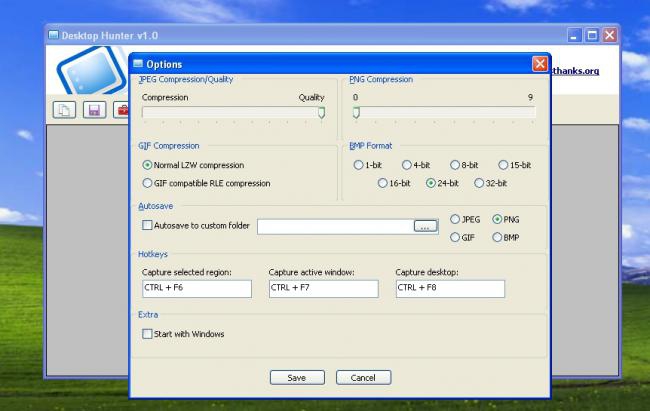Click the red toolbox icon in Desktop Hunter toolbar
This screenshot has width=650, height=411.
click(x=121, y=110)
